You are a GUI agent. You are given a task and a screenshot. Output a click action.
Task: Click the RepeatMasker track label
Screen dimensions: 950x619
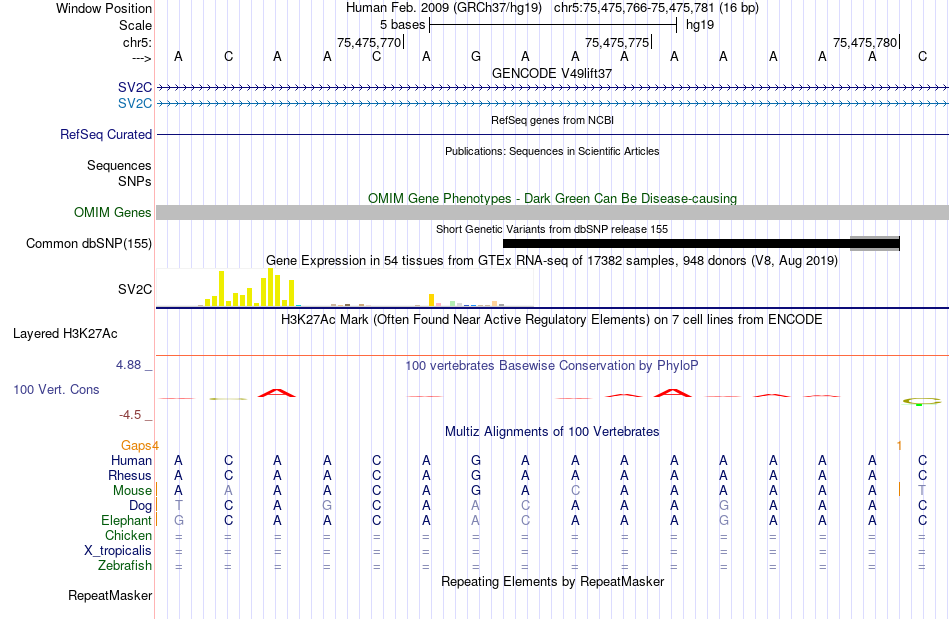110,596
